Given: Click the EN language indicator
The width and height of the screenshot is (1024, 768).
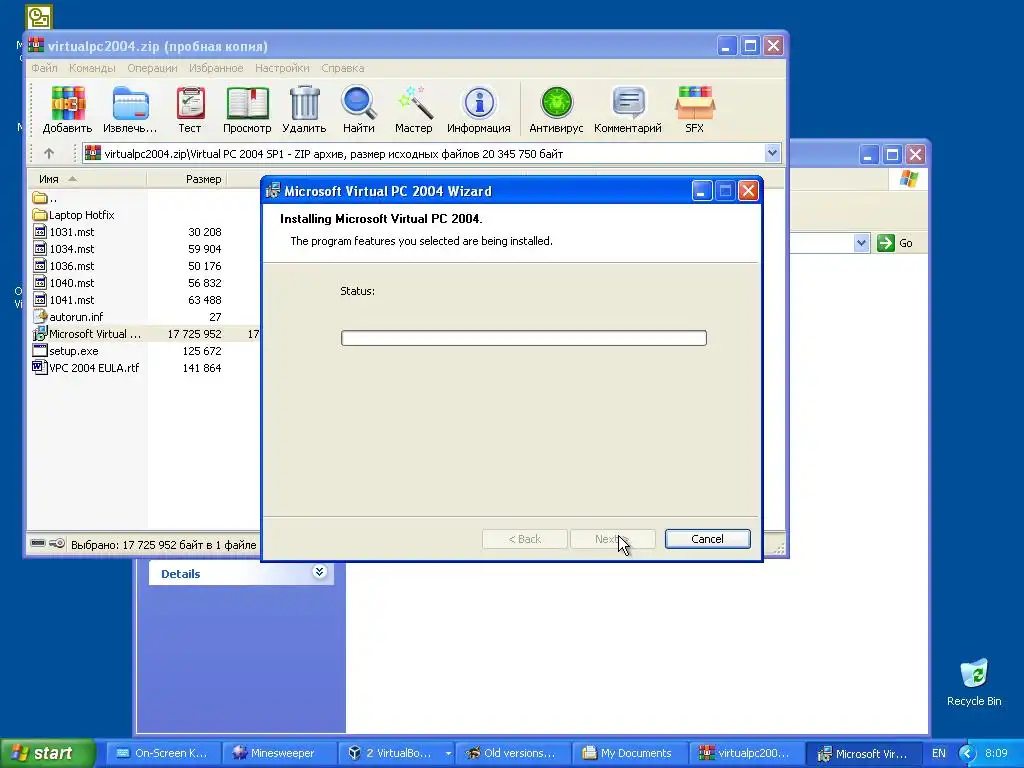Looking at the screenshot, I should (938, 753).
